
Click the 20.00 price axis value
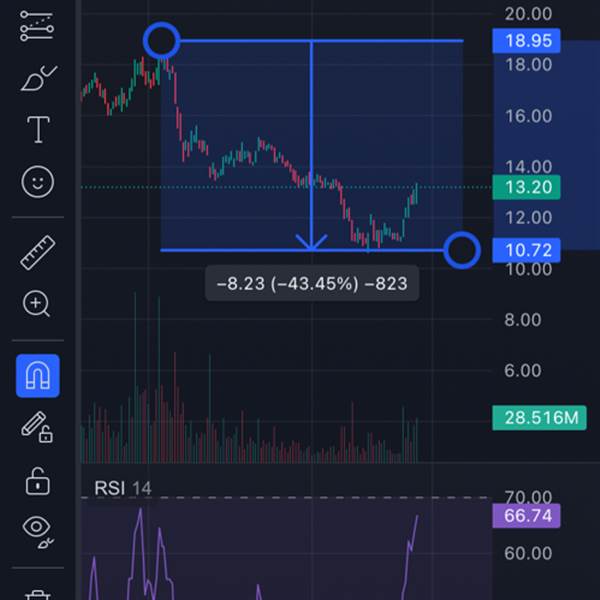[x=528, y=14]
